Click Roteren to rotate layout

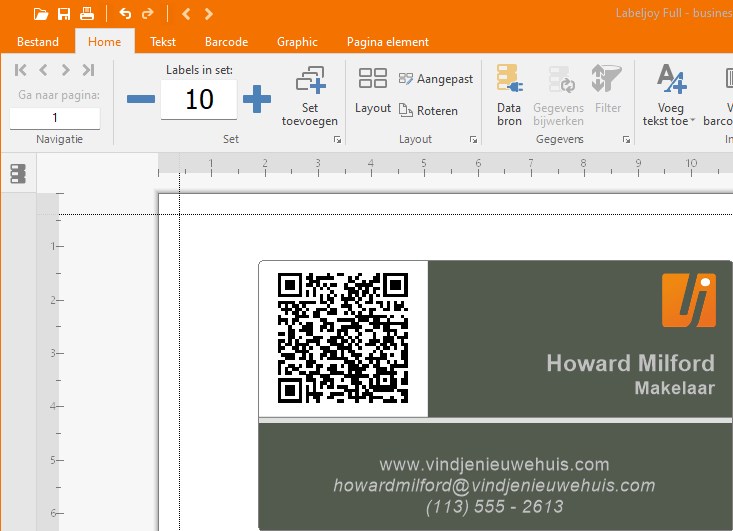coord(428,111)
